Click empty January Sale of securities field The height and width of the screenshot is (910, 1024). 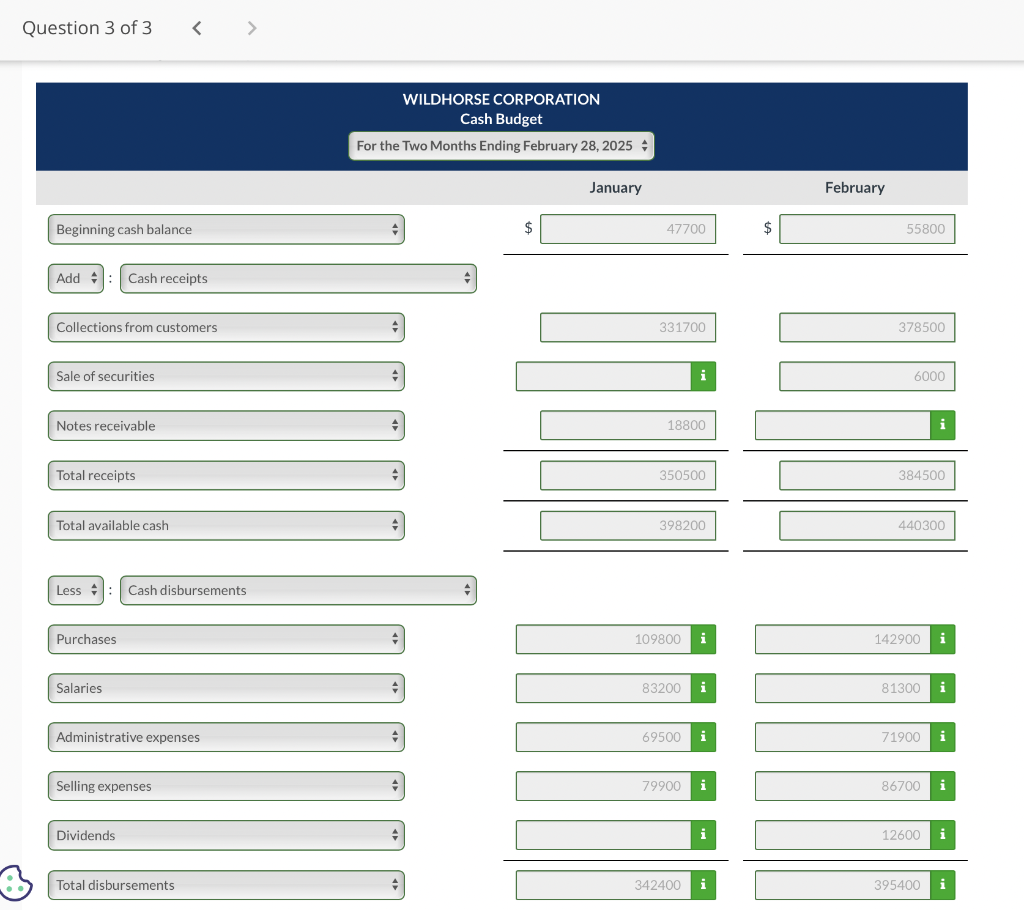tap(603, 376)
